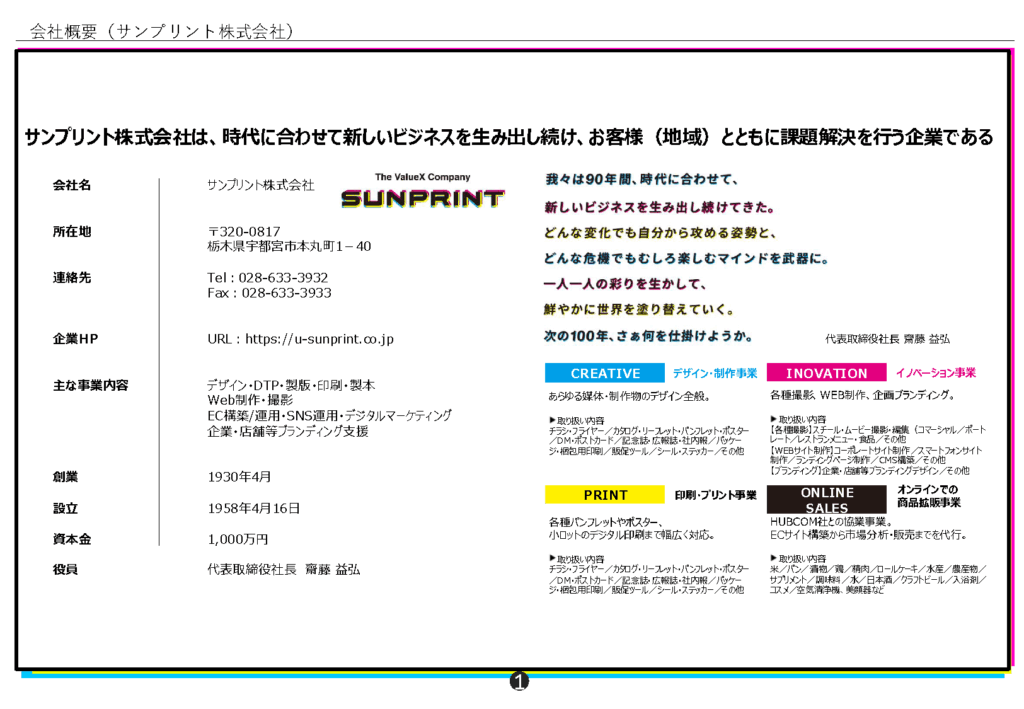Click slogan line 我々は90年間、時代に合わせて
Image resolution: width=1024 pixels, height=709 pixels.
point(641,180)
